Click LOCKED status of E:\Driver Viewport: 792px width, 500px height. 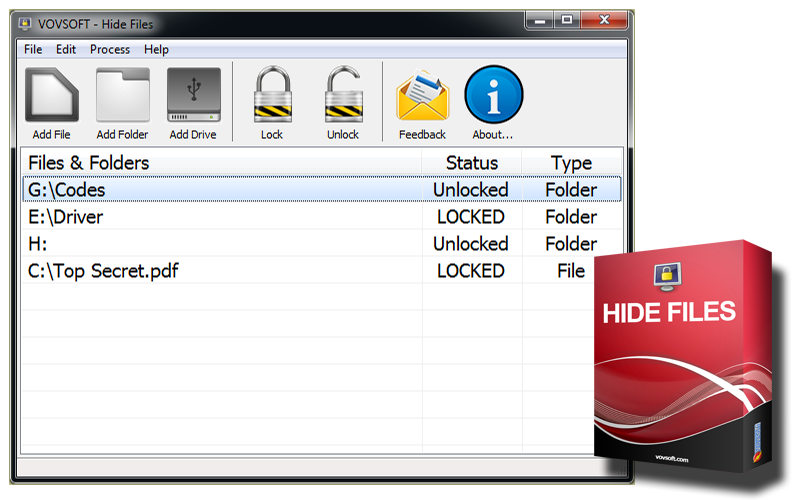(x=471, y=217)
